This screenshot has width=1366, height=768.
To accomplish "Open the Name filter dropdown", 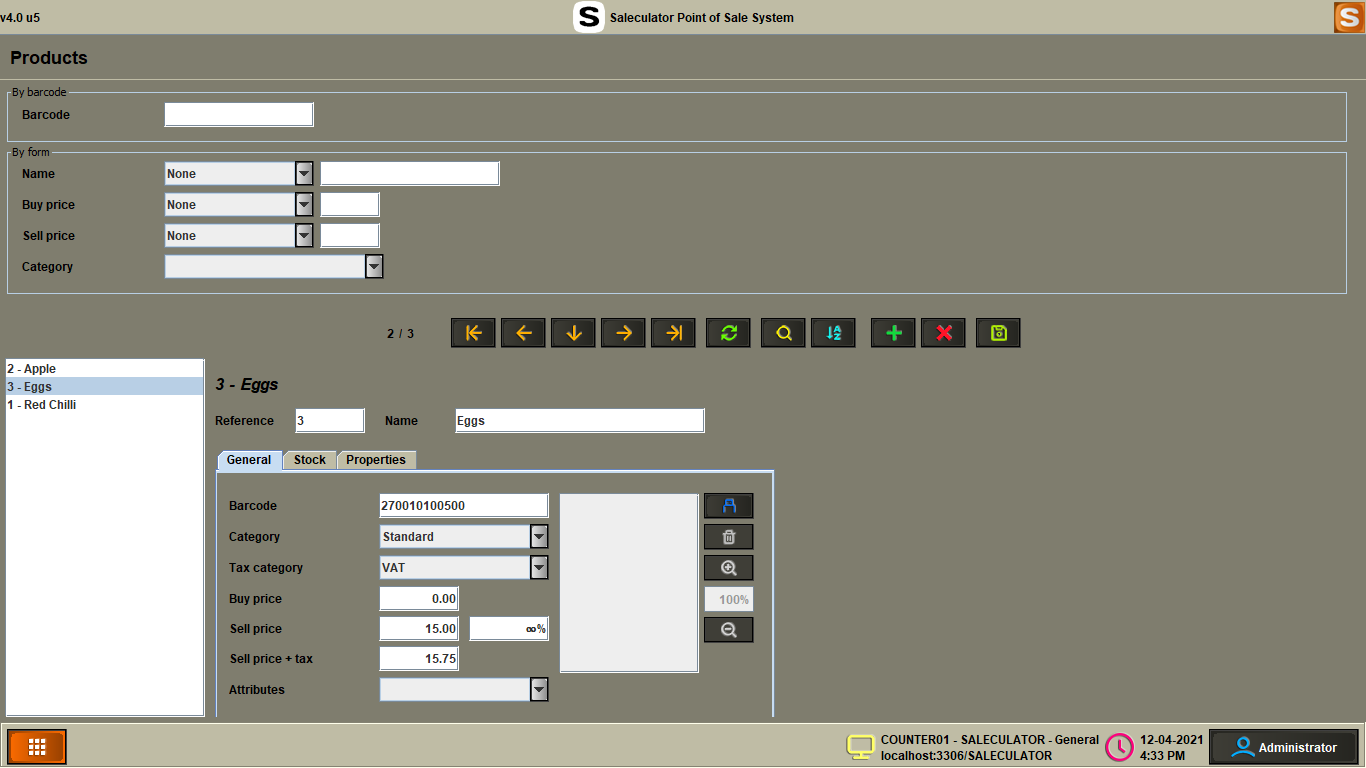I will click(304, 174).
